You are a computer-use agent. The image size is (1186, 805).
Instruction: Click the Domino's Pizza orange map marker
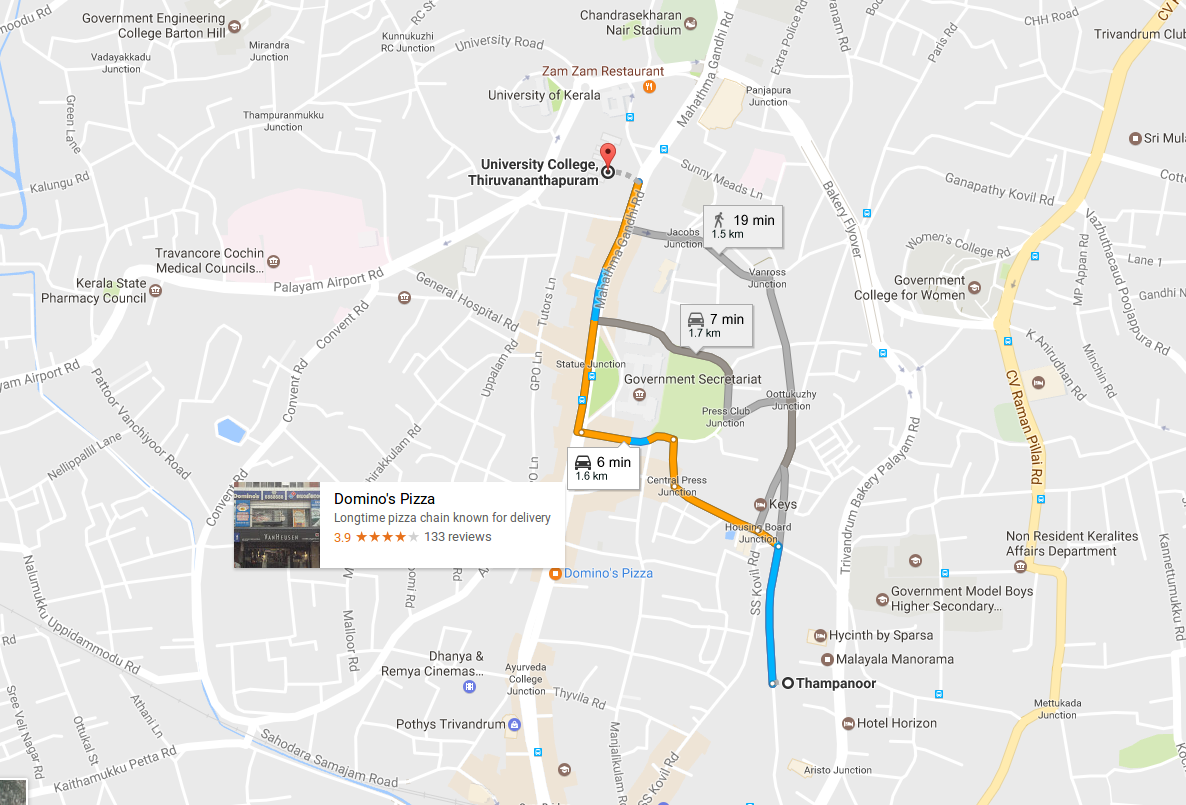555,573
